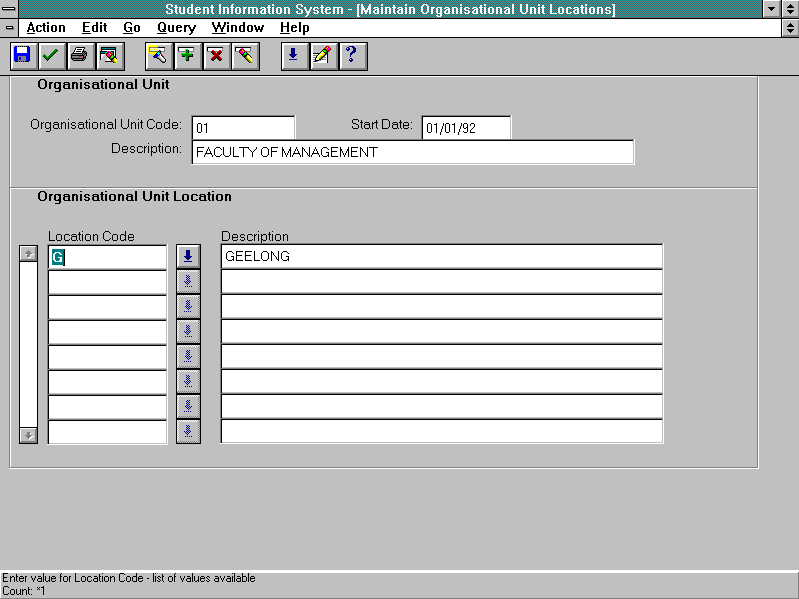This screenshot has width=799, height=599.
Task: Open the Action menu
Action: (46, 28)
